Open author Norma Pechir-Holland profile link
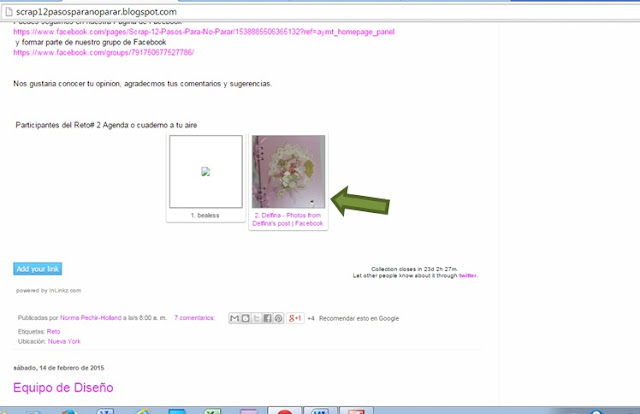Image resolution: width=640 pixels, height=414 pixels. coord(91,318)
